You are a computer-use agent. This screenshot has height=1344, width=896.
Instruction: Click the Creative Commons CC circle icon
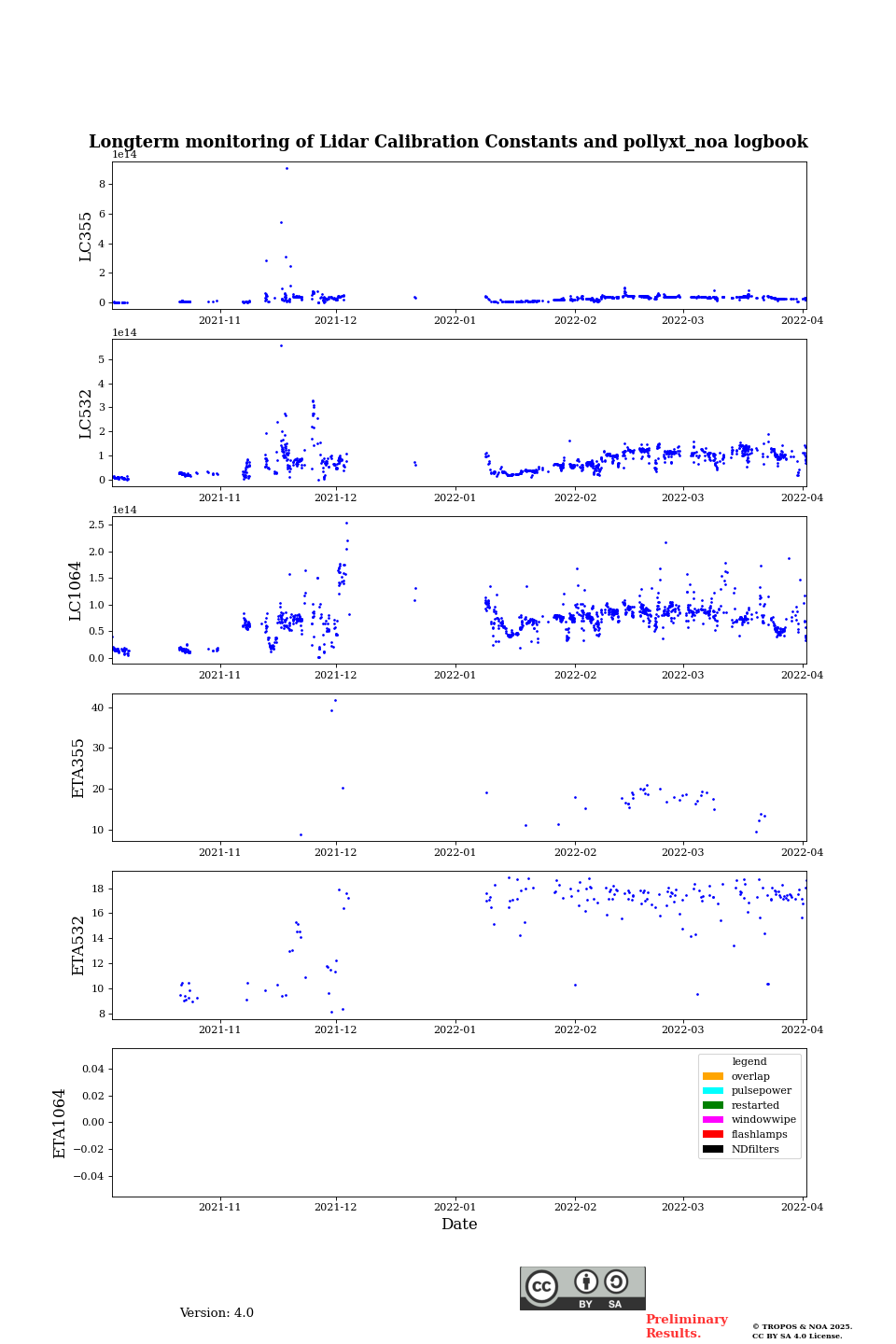pos(541,1286)
